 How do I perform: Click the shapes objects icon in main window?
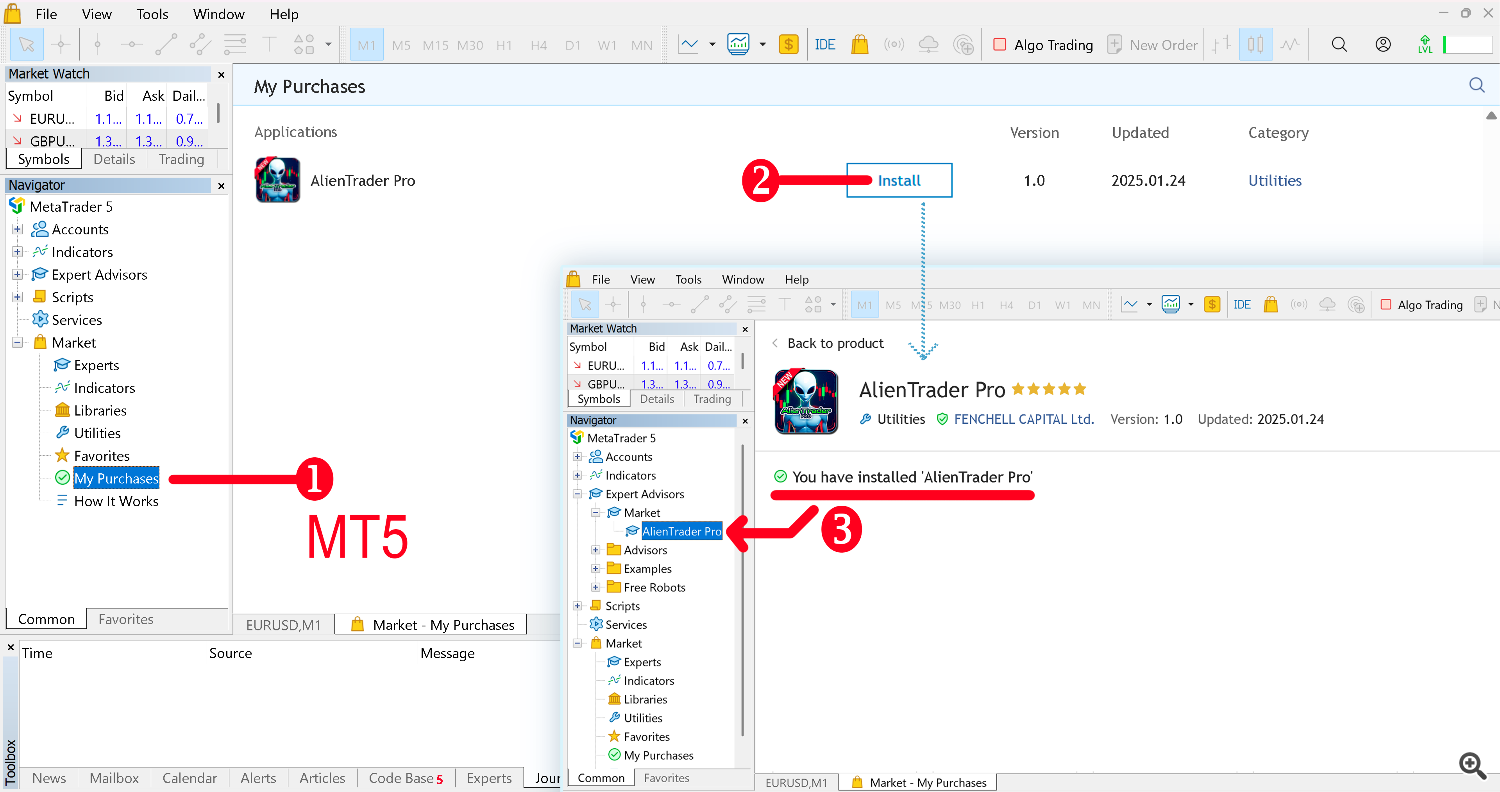point(304,44)
